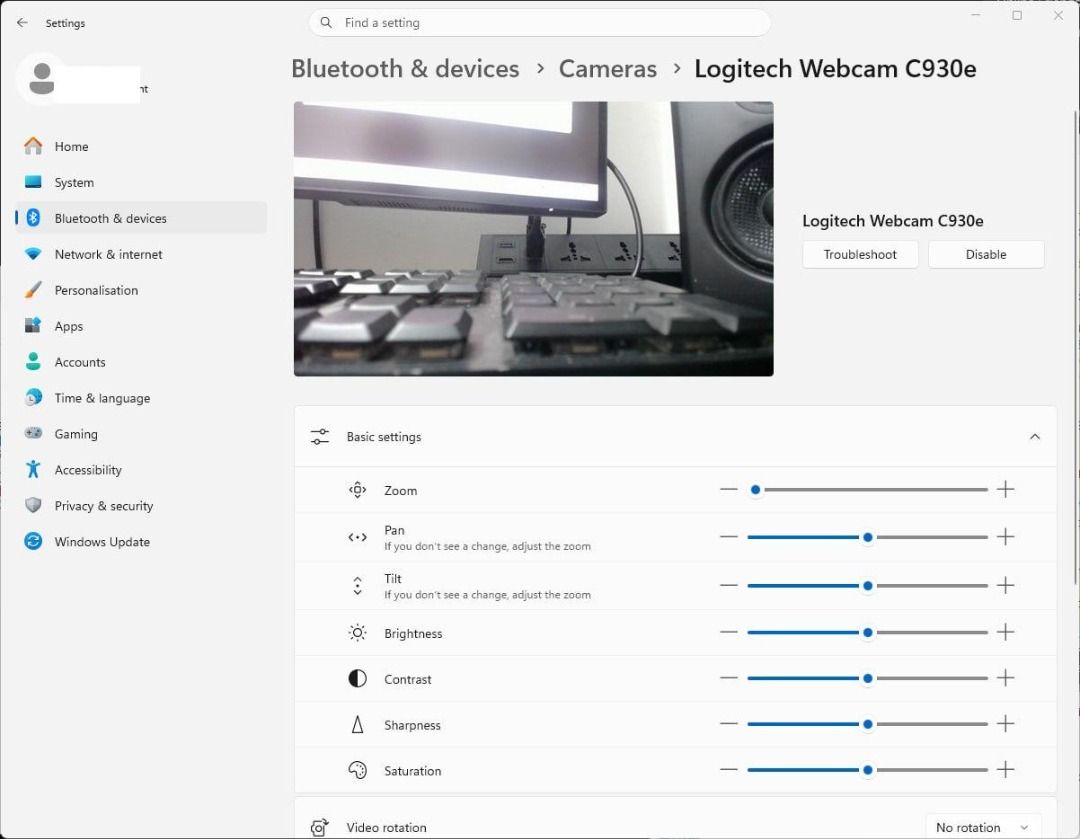Screen dimensions: 1080x839
Task: Increase Pan with plus button
Action: tap(1006, 537)
